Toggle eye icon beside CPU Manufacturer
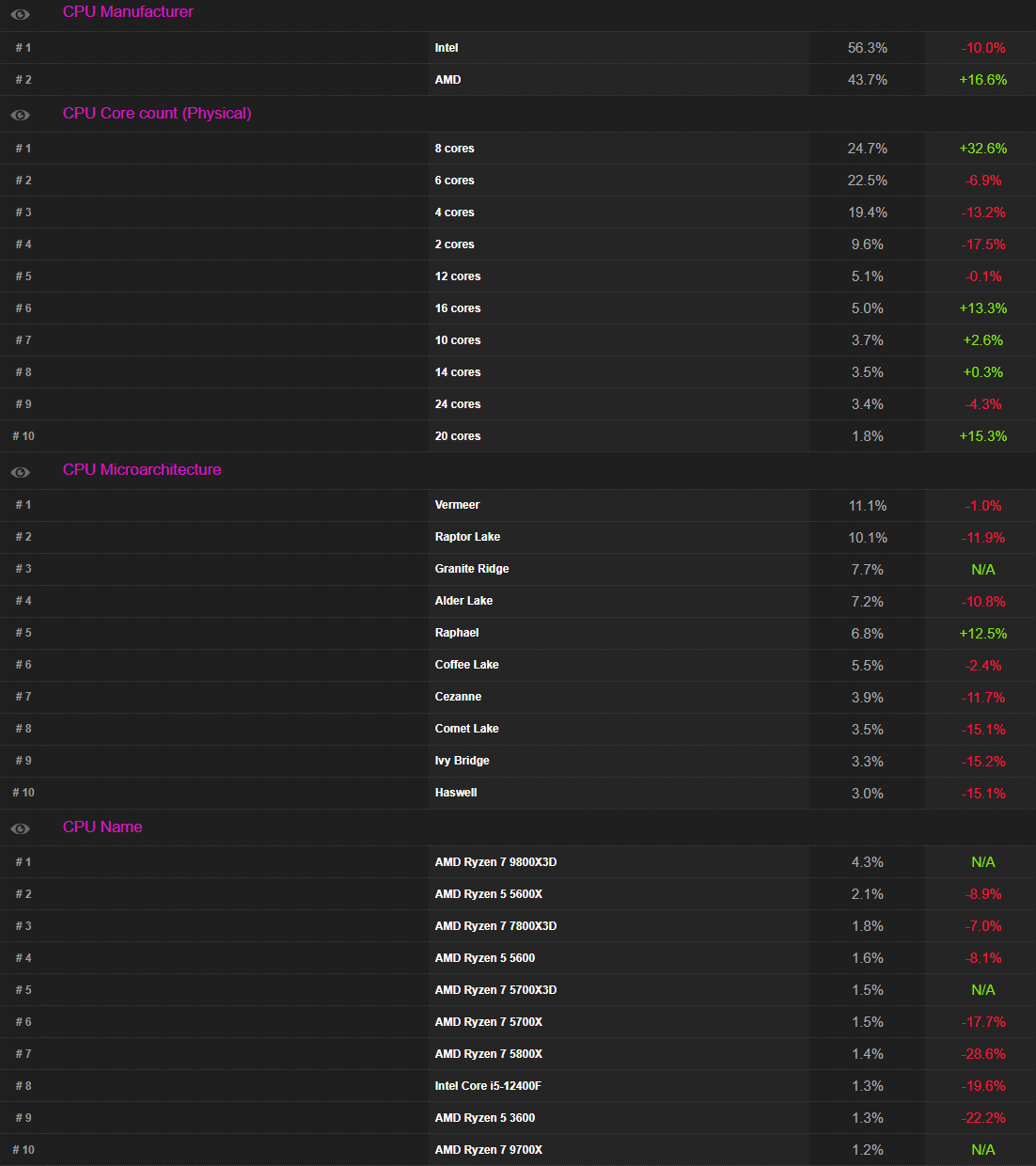 20,14
